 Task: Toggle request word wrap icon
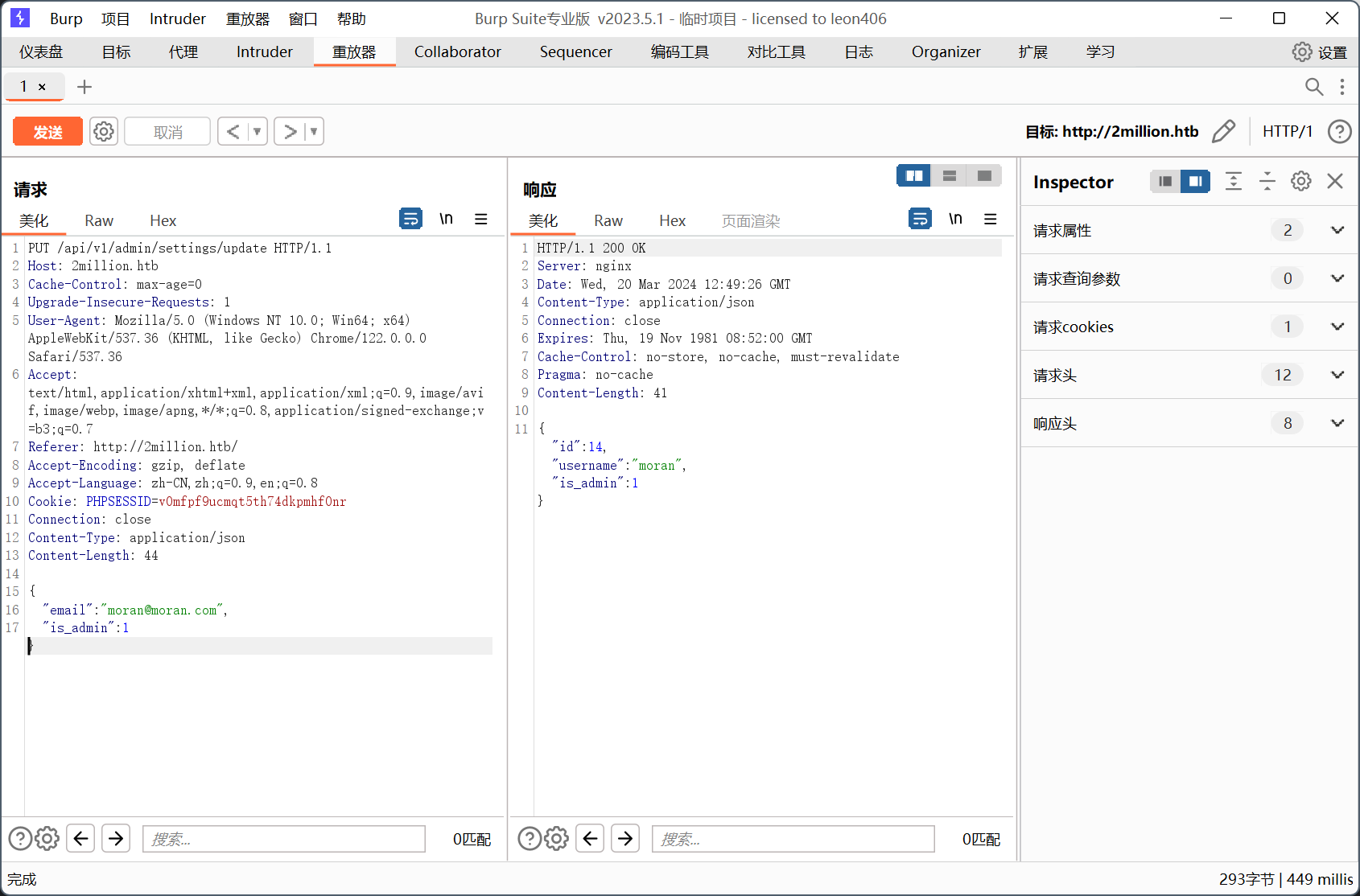click(x=410, y=219)
